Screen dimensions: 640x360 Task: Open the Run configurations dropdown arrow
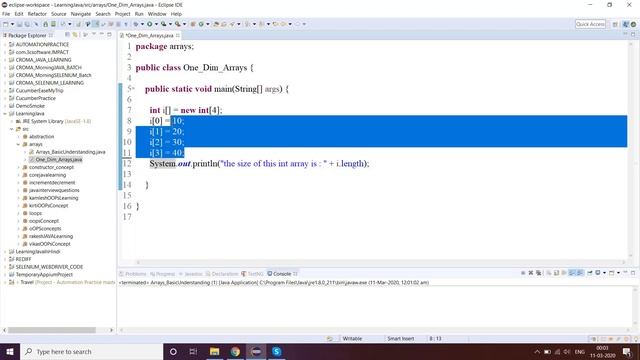pos(156,24)
